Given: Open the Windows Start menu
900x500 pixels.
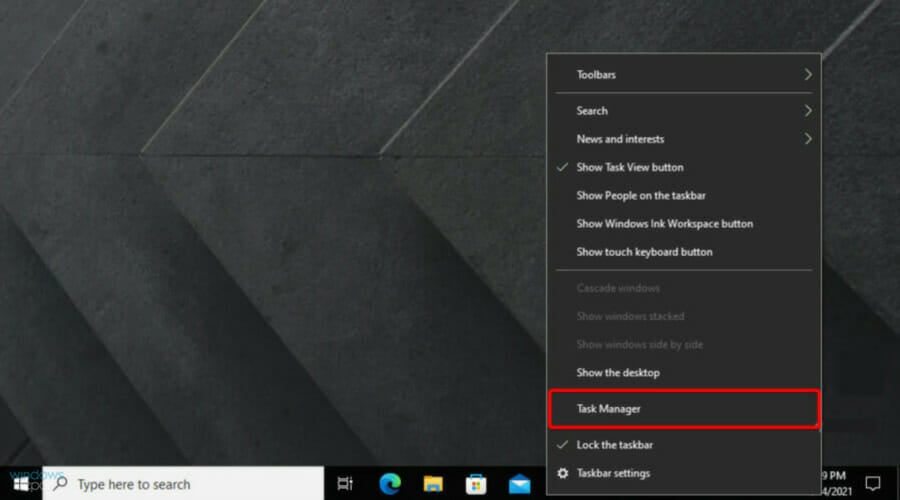Looking at the screenshot, I should click(21, 484).
